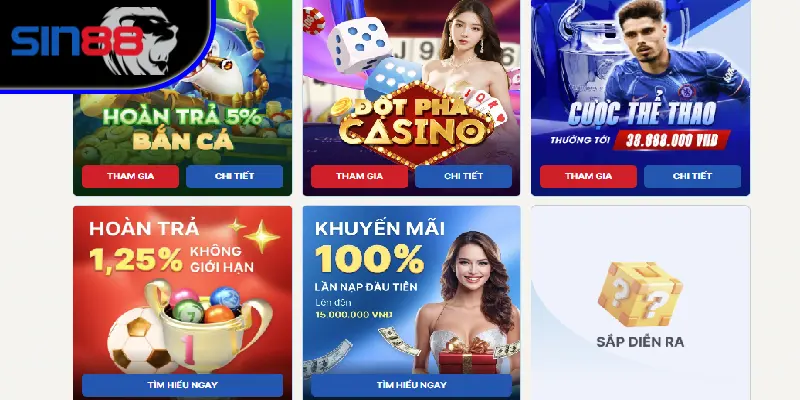Click Tham Gia under Đột Phá Casino
Viewport: 800px width, 400px height.
[359, 176]
